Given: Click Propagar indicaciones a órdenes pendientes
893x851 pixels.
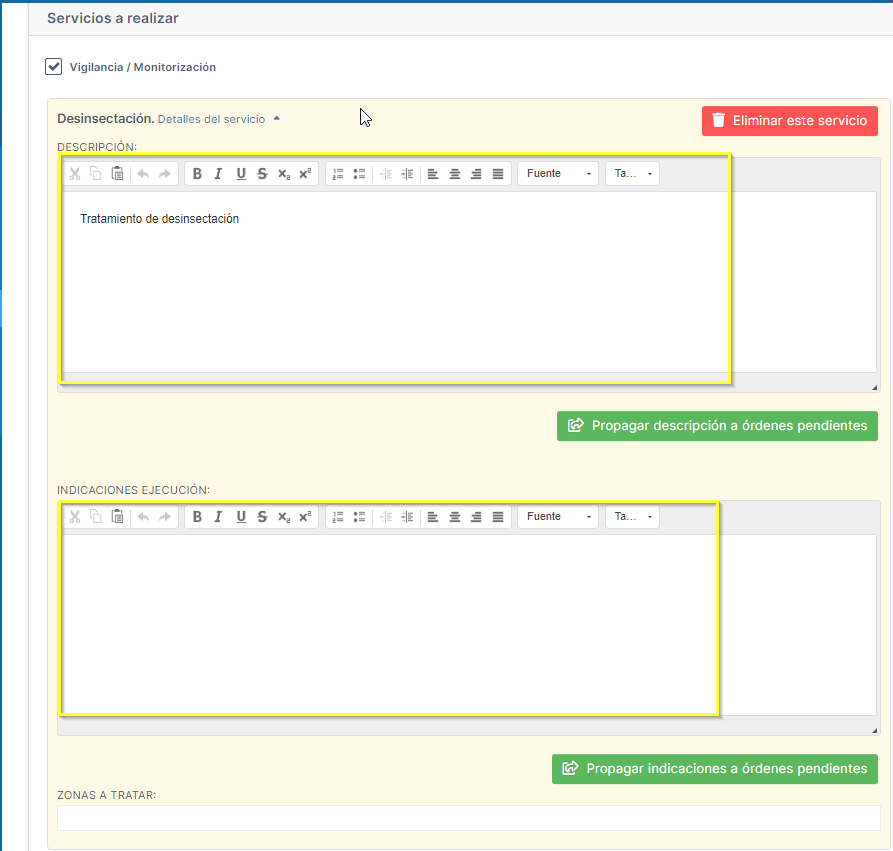Looking at the screenshot, I should coord(714,769).
